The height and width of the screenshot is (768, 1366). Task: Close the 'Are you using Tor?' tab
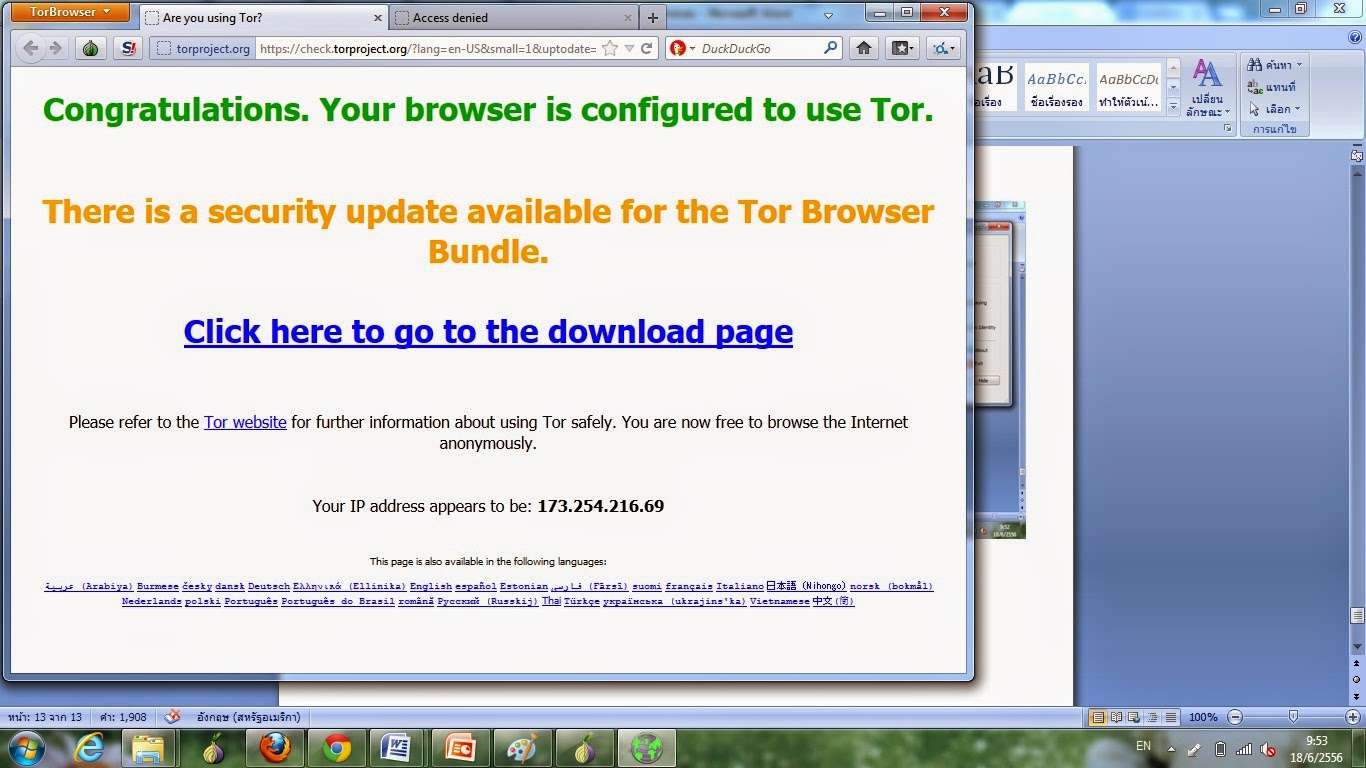378,18
